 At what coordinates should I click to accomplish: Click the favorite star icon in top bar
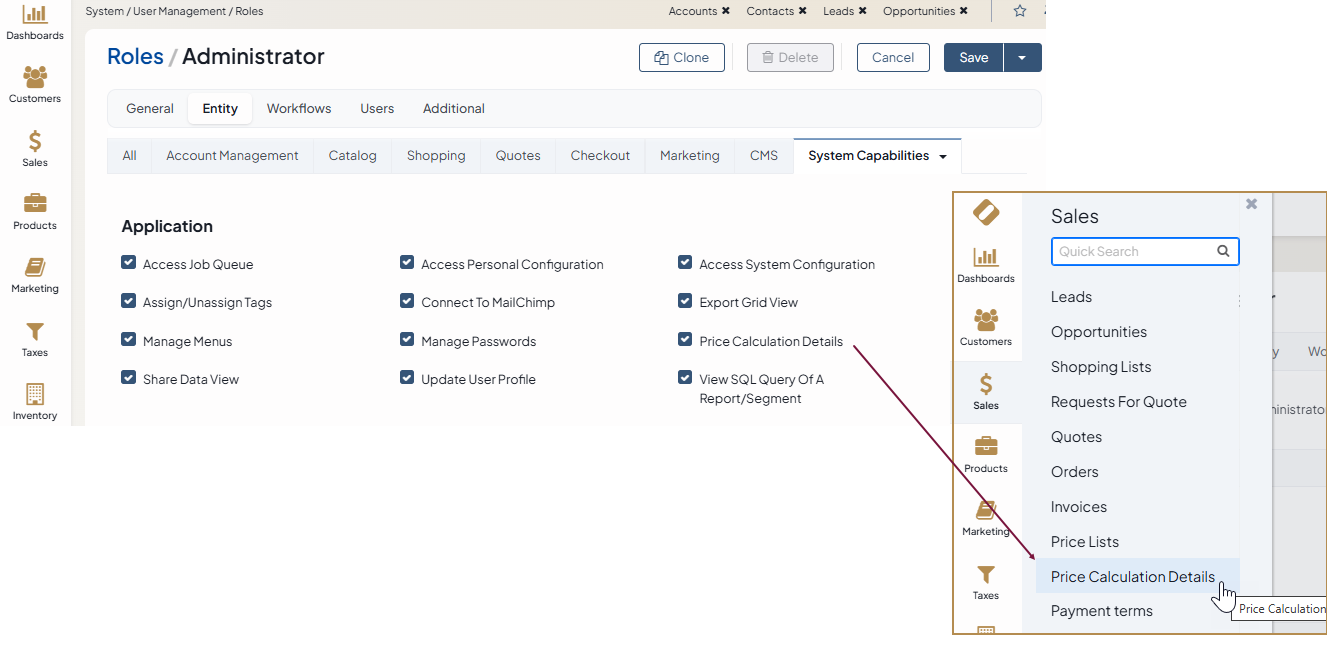point(1019,11)
